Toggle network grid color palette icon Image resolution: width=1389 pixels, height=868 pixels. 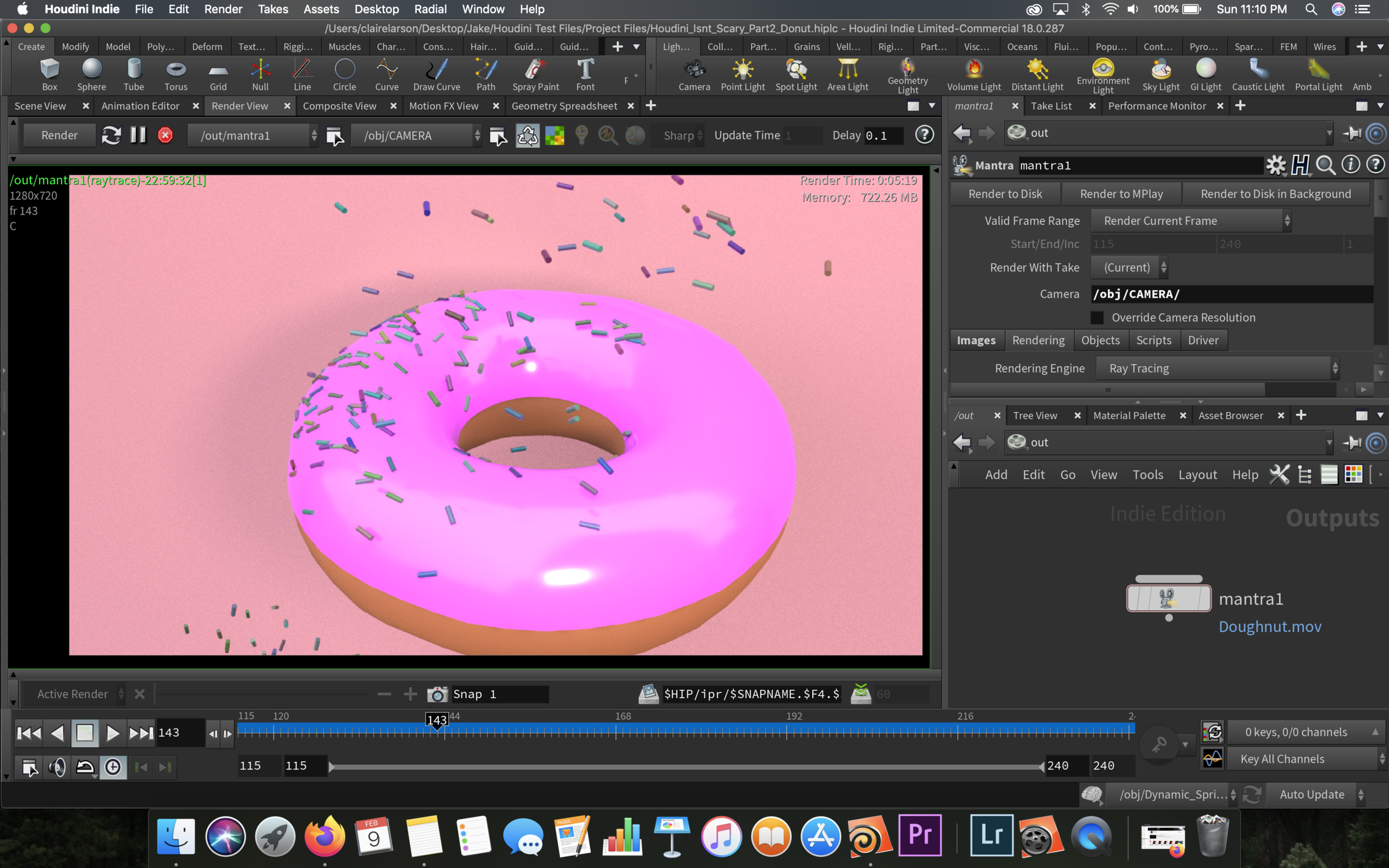click(x=1353, y=475)
